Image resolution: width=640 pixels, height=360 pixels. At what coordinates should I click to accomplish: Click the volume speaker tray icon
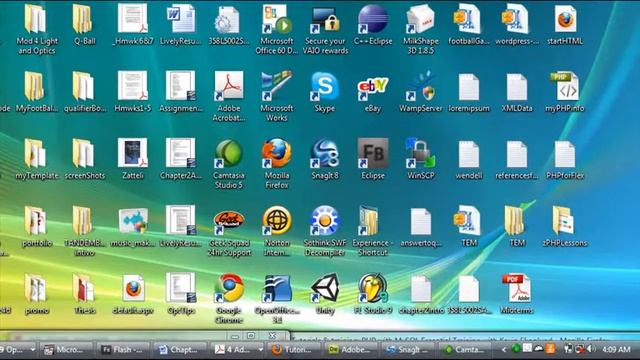(590, 349)
